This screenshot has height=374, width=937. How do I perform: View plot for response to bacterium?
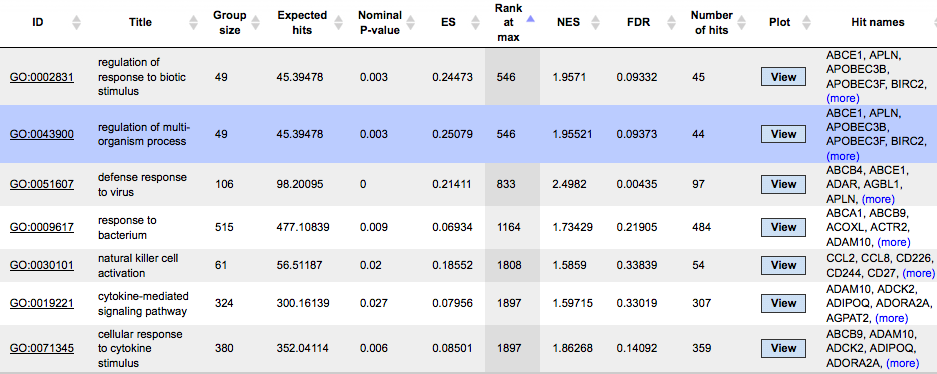(783, 227)
